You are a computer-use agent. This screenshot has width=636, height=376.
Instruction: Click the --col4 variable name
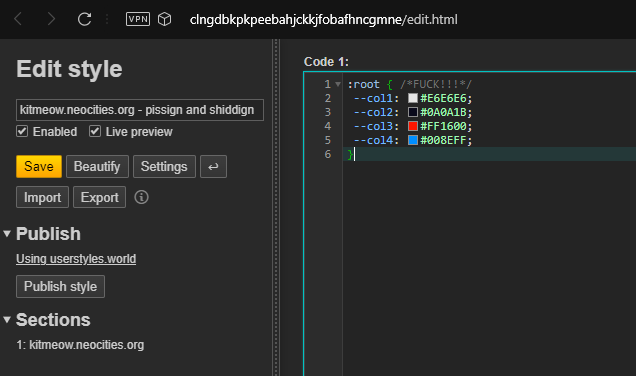tap(374, 140)
